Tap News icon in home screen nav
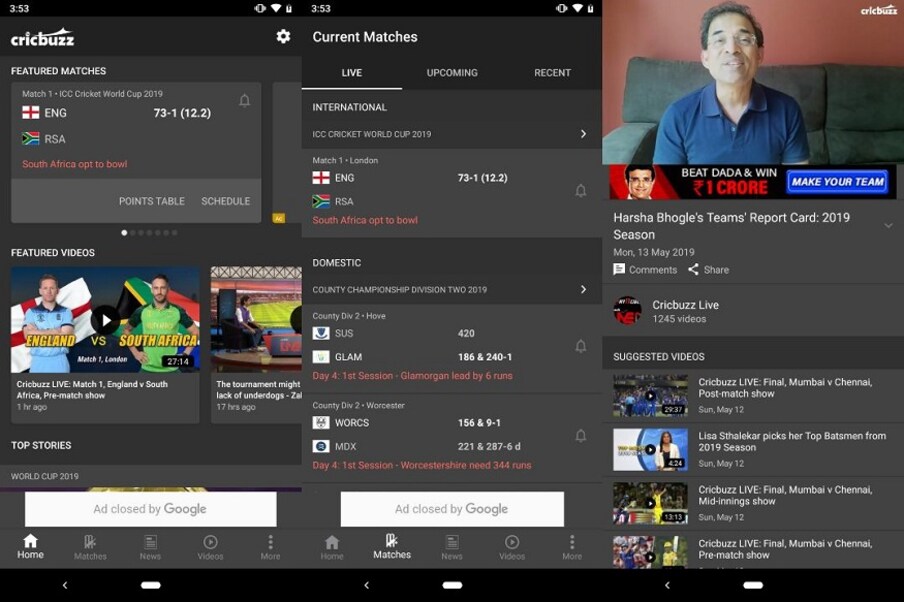 click(x=150, y=547)
